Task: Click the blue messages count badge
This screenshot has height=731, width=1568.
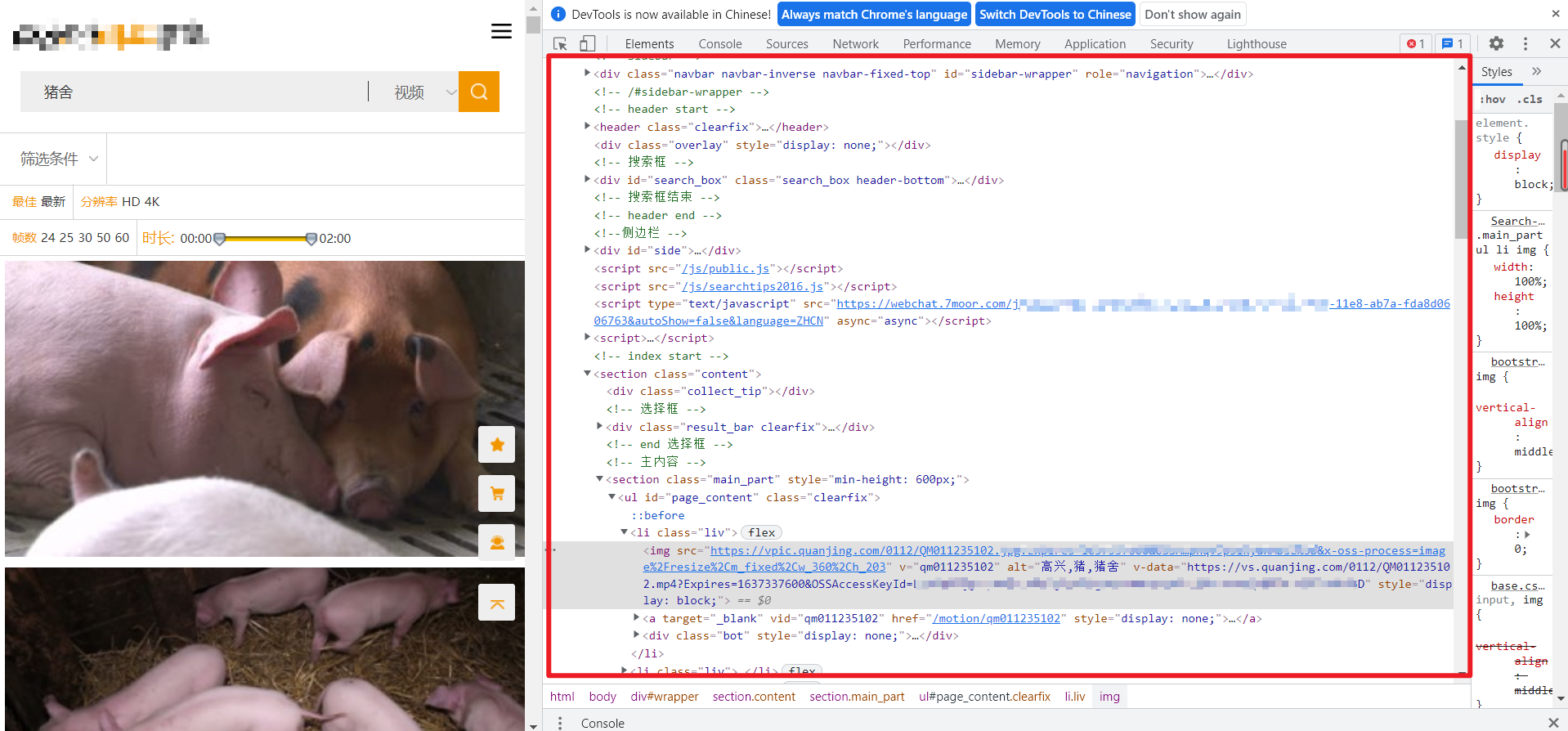Action: pos(1452,44)
